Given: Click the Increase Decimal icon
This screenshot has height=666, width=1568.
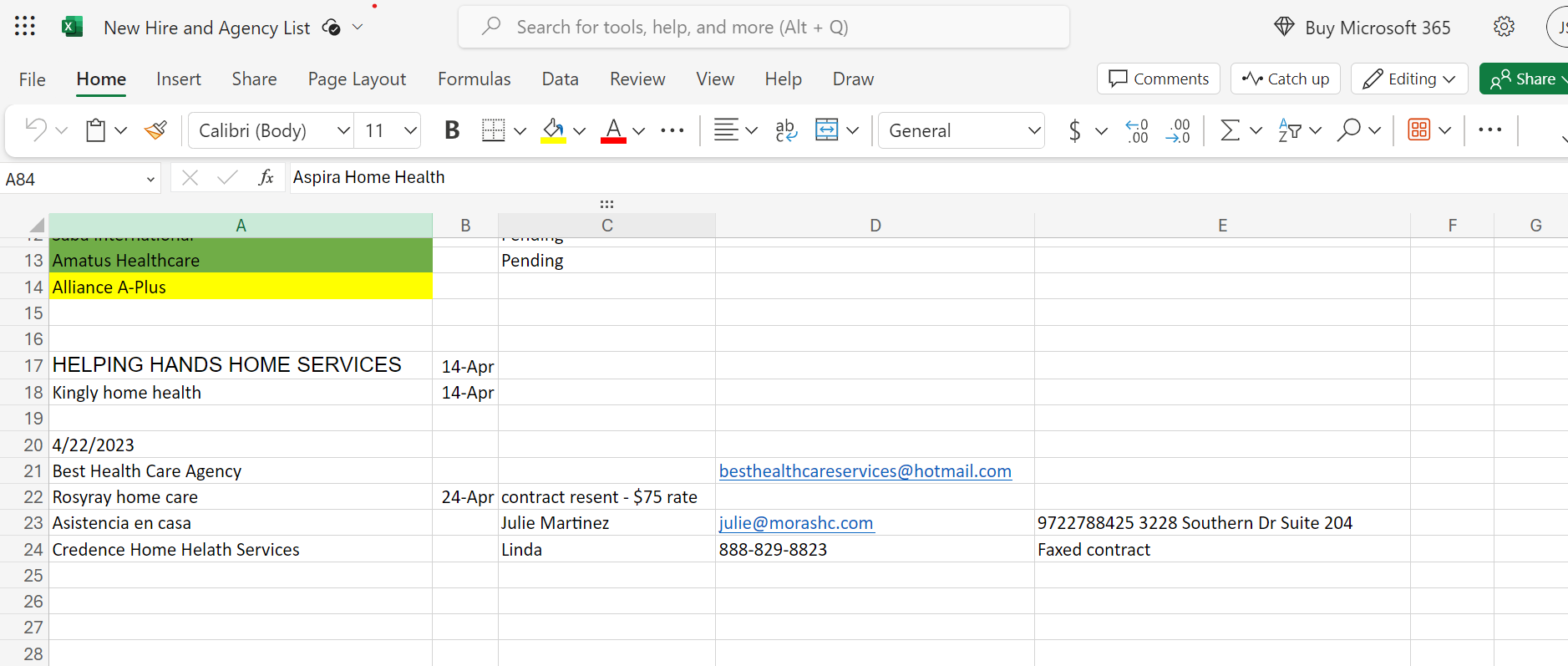Looking at the screenshot, I should 1137,130.
